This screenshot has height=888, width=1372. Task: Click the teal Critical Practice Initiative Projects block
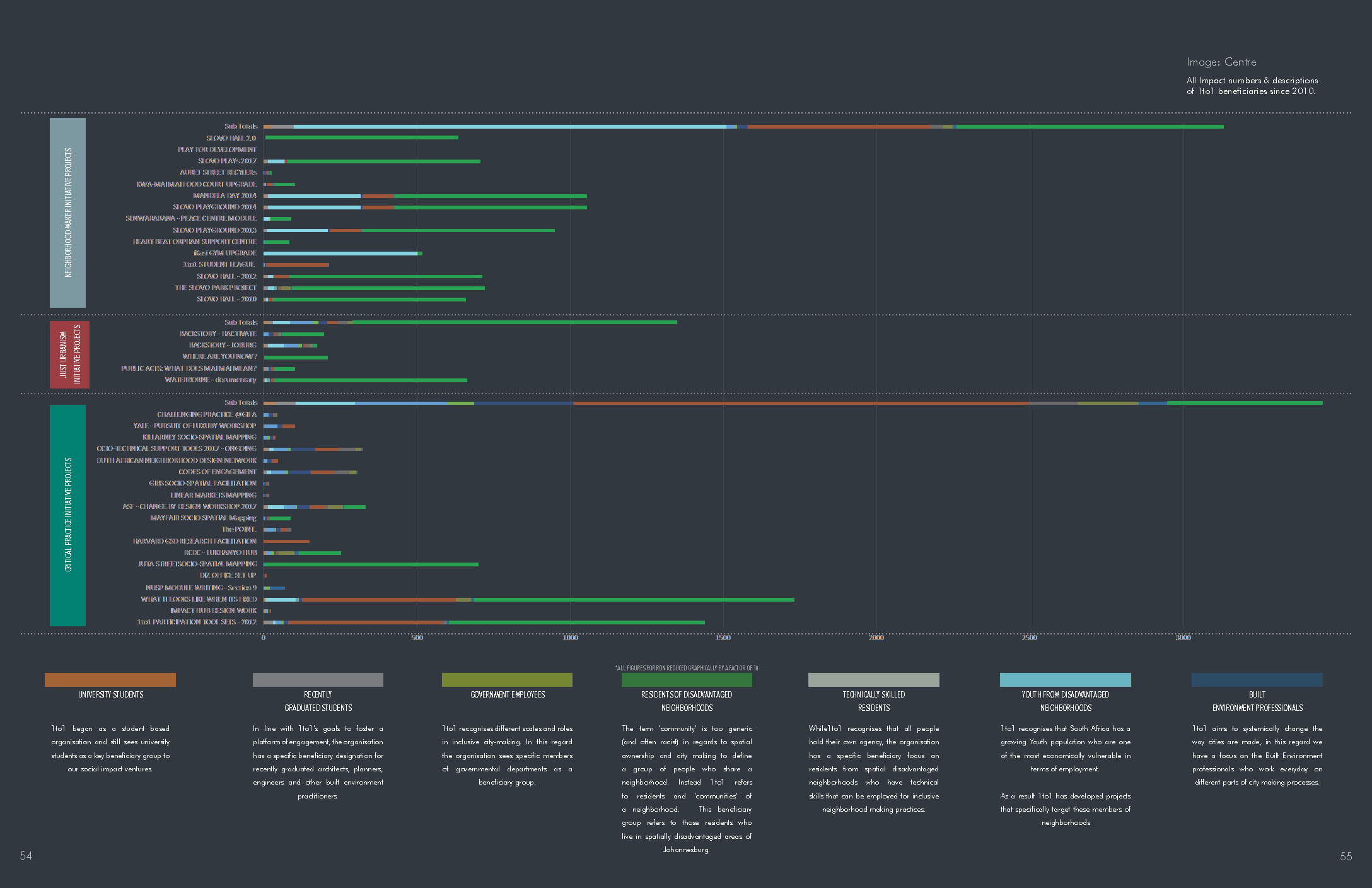(67, 515)
